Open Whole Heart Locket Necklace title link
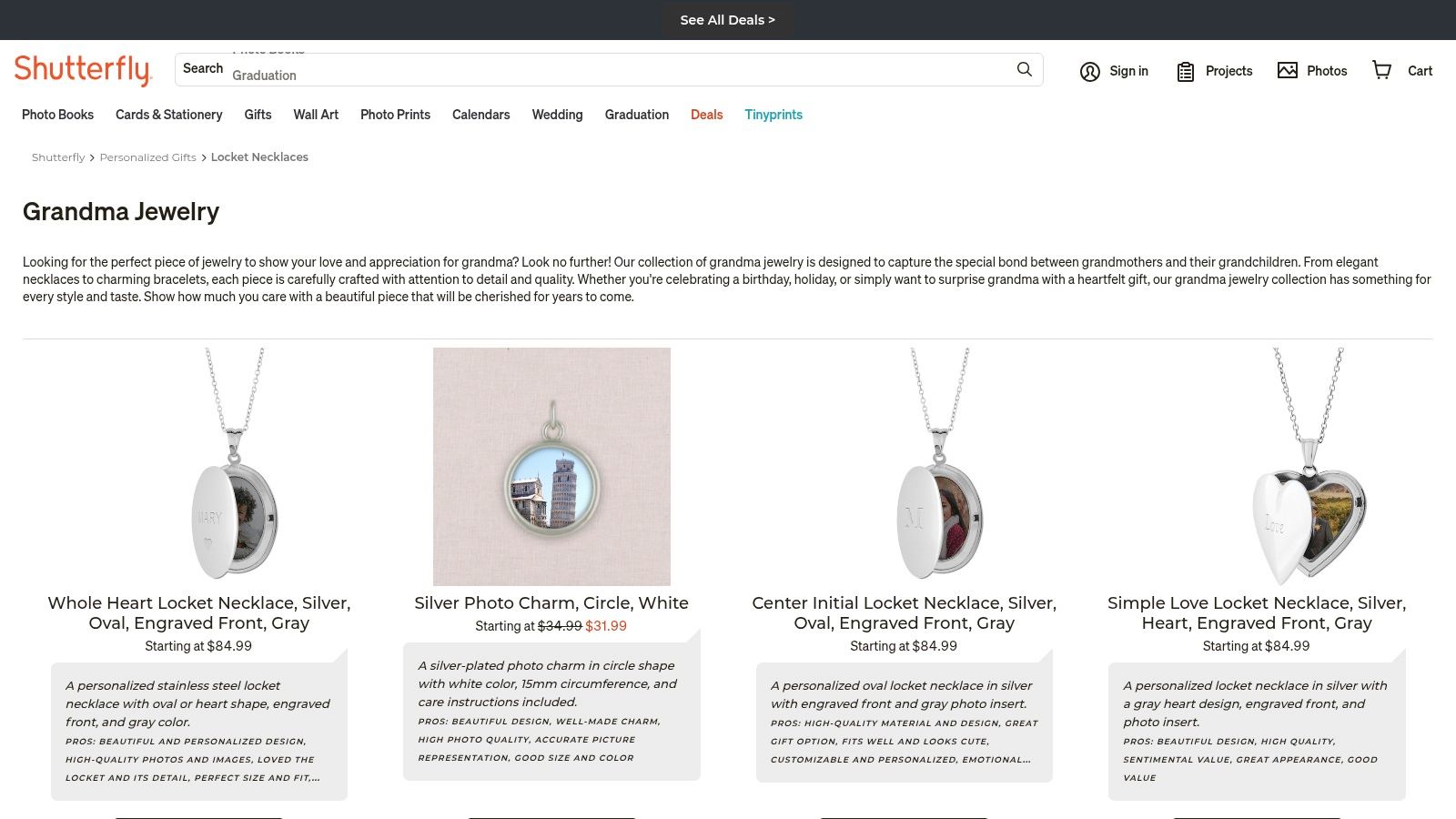The width and height of the screenshot is (1456, 819). coord(199,613)
